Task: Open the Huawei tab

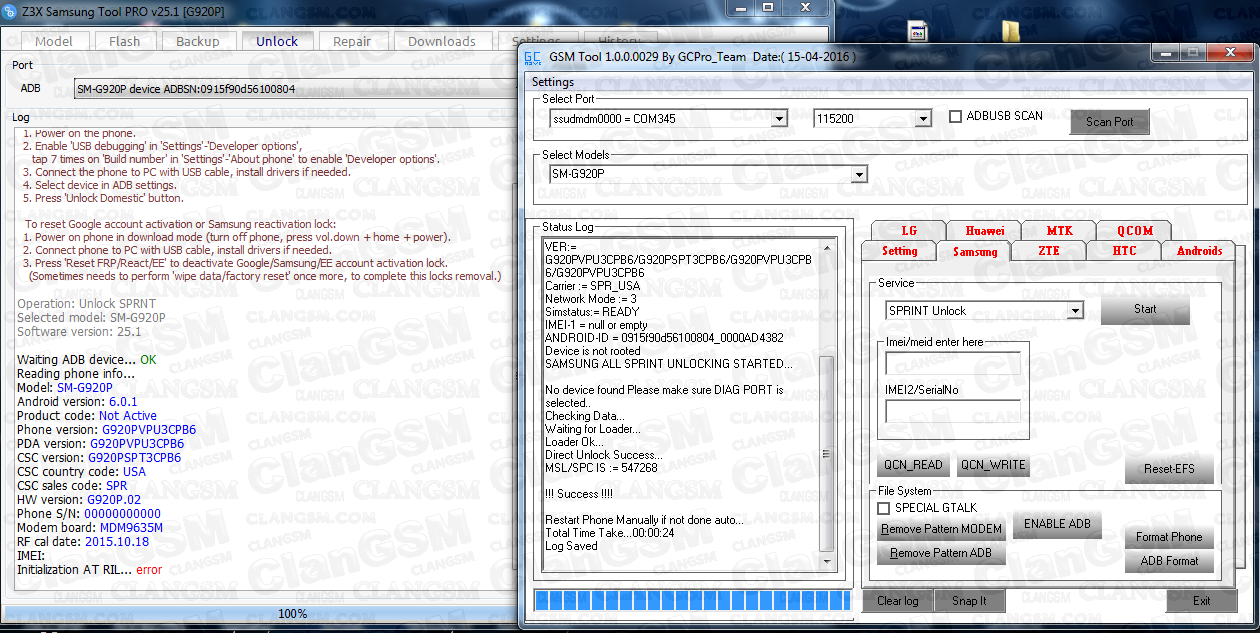Action: point(982,230)
